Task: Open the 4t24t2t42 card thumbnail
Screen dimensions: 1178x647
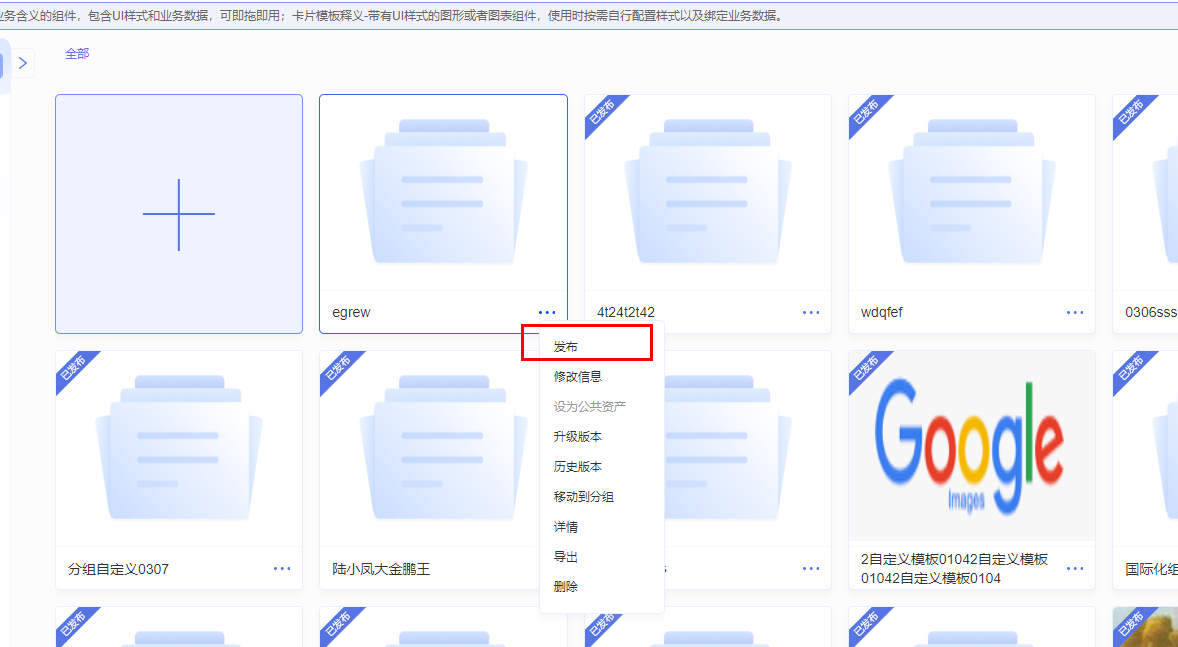Action: click(x=708, y=192)
